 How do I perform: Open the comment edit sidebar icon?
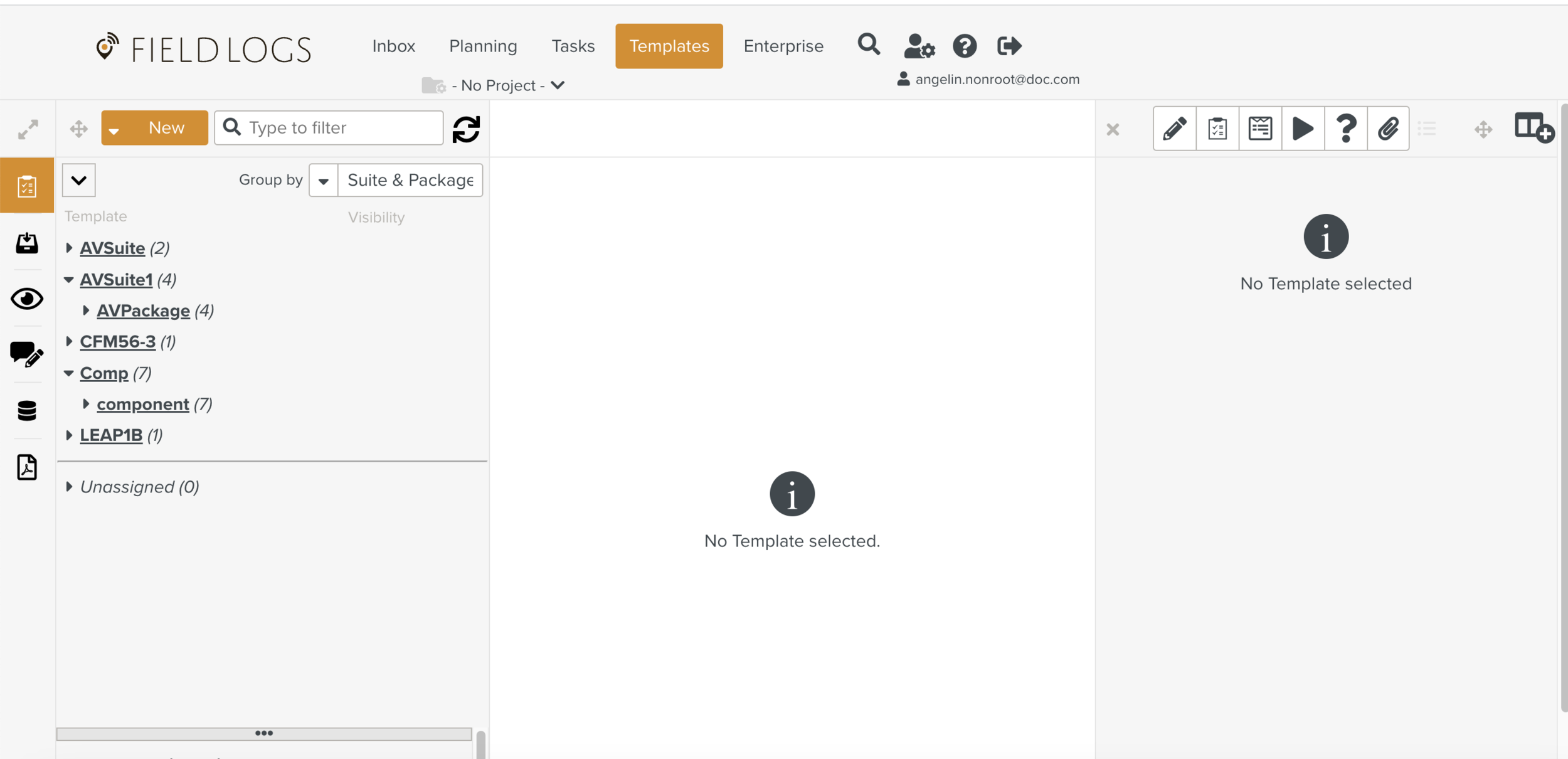(x=27, y=354)
